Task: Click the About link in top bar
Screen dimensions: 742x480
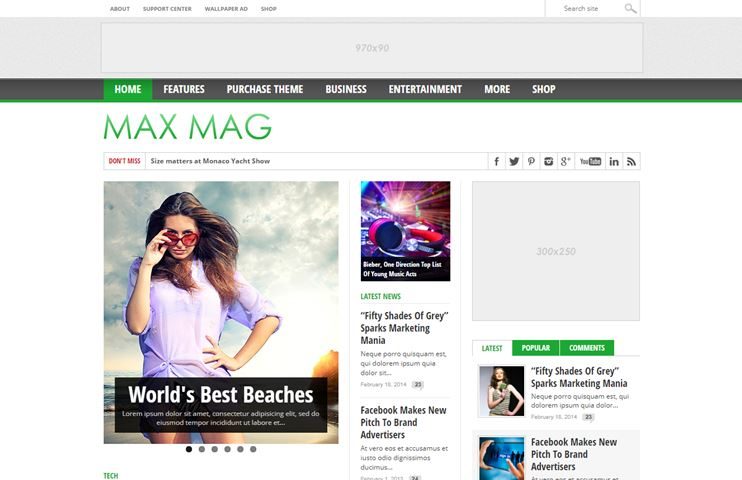Action: click(120, 9)
